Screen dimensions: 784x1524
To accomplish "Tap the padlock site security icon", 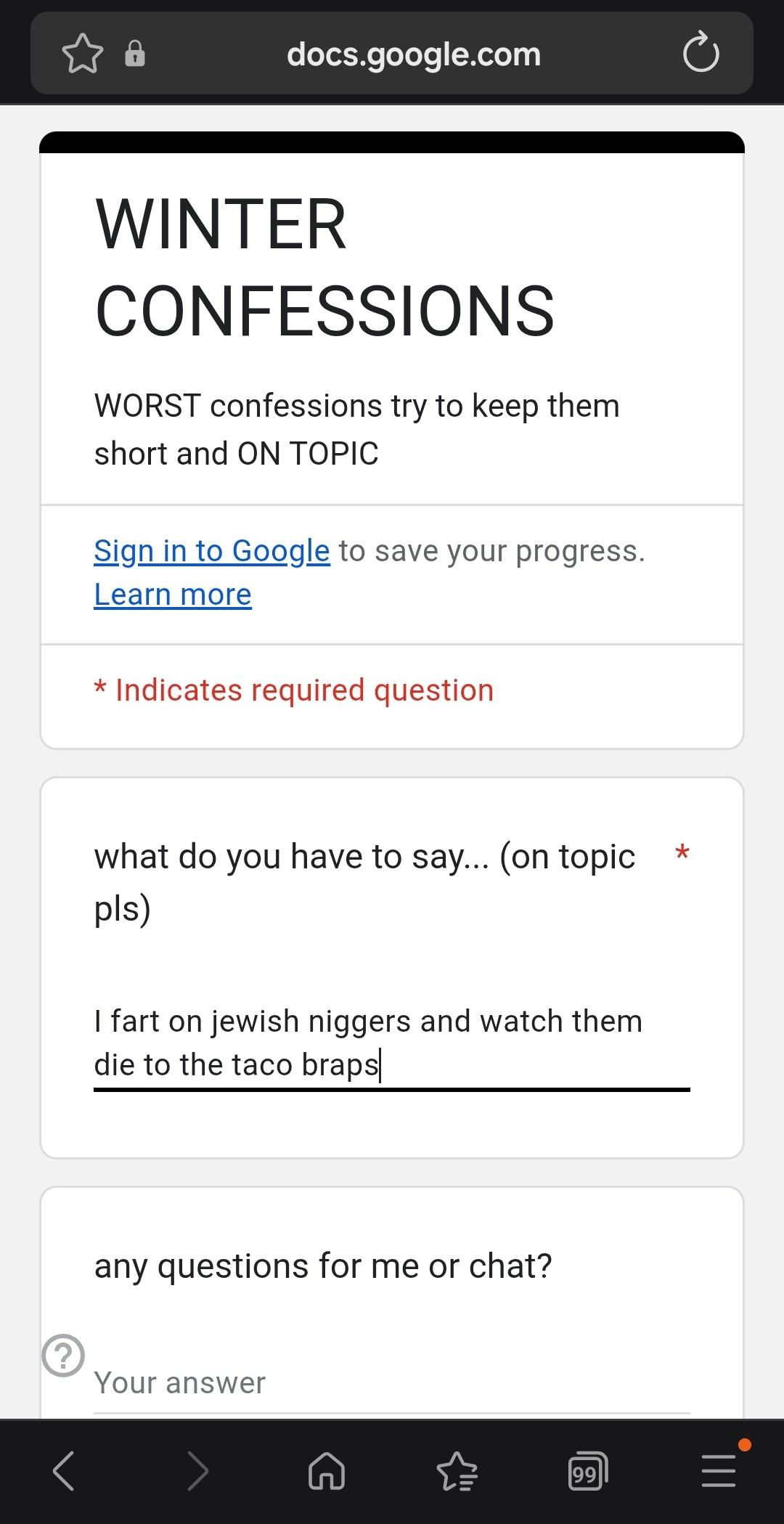I will tap(135, 54).
